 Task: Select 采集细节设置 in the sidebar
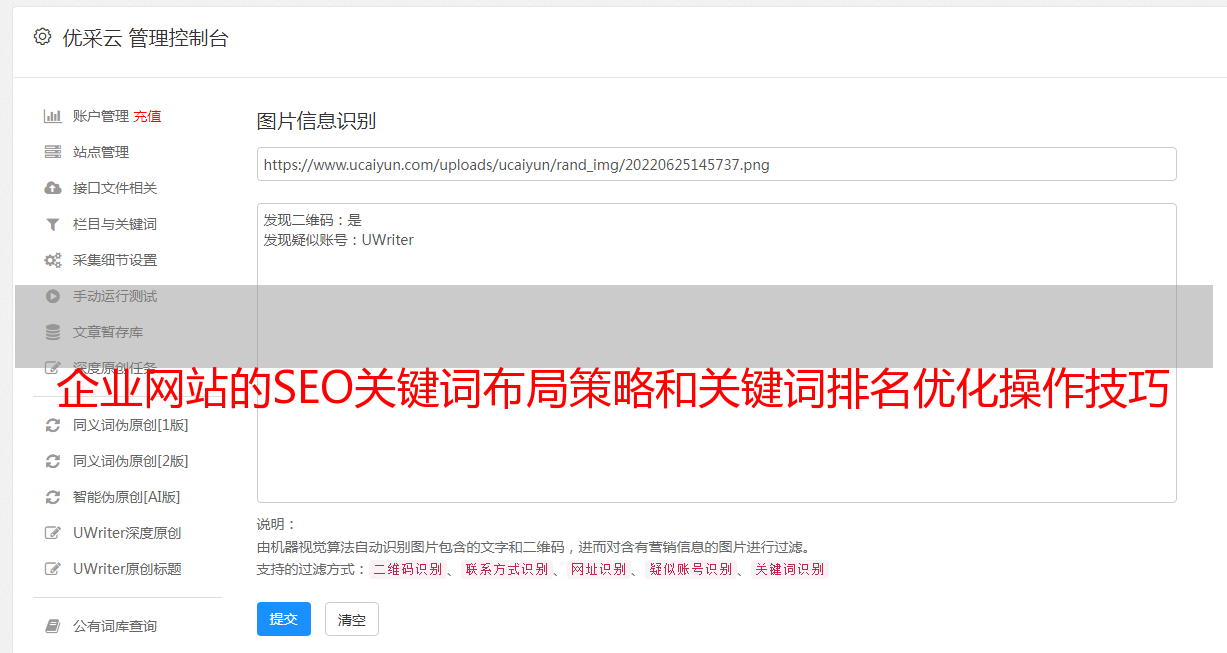point(115,260)
